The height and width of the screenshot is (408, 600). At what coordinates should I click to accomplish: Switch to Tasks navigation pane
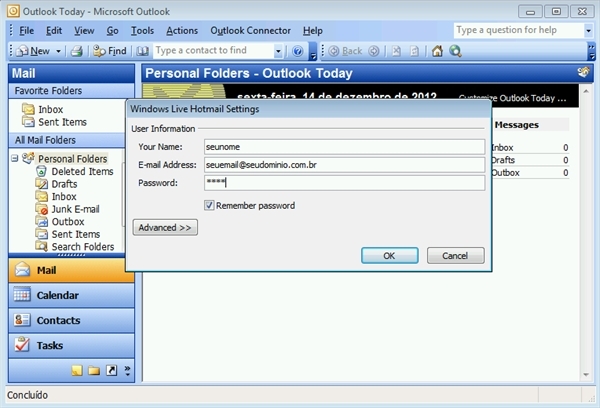pos(72,345)
